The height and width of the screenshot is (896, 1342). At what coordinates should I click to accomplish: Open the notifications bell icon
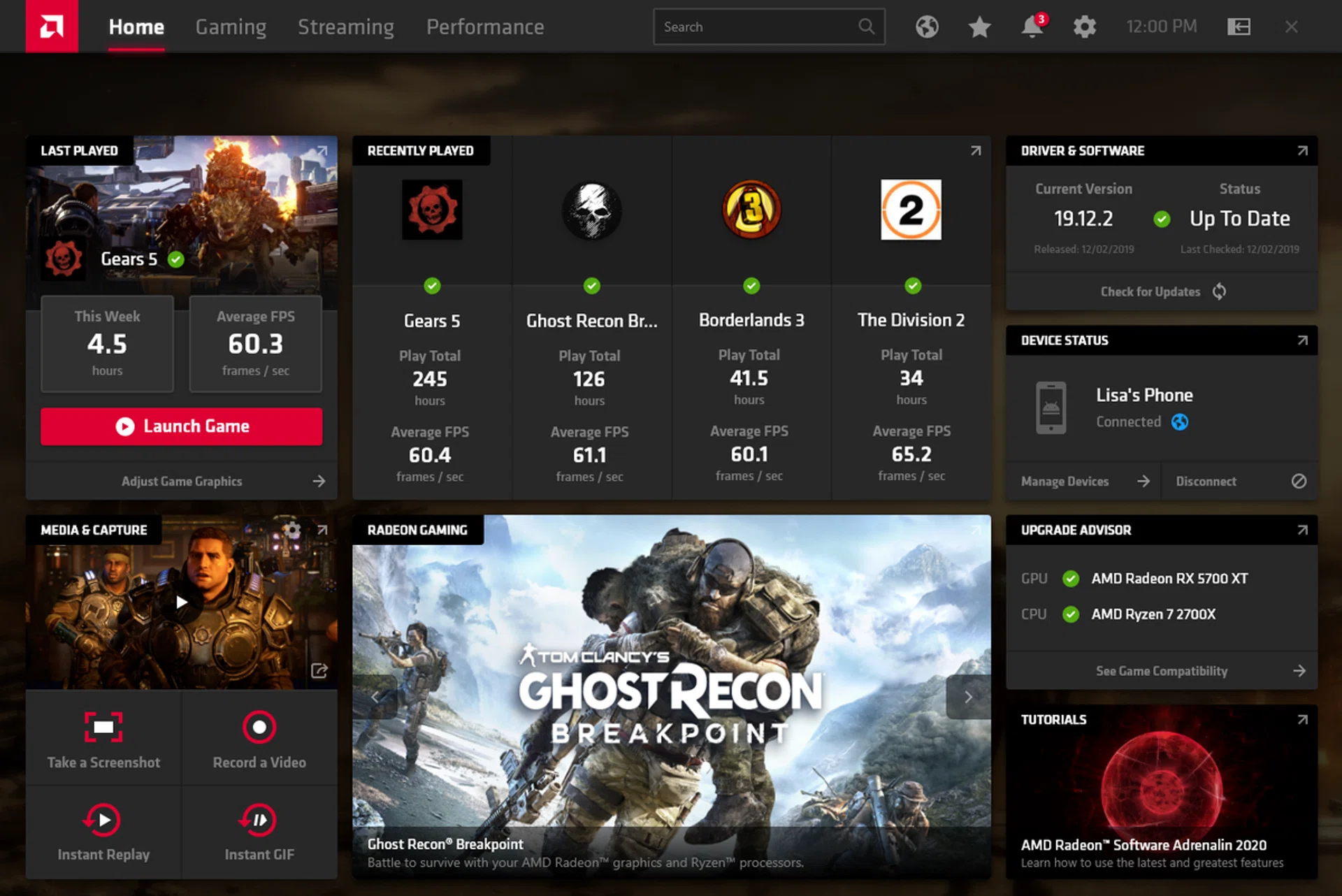pyautogui.click(x=1032, y=27)
